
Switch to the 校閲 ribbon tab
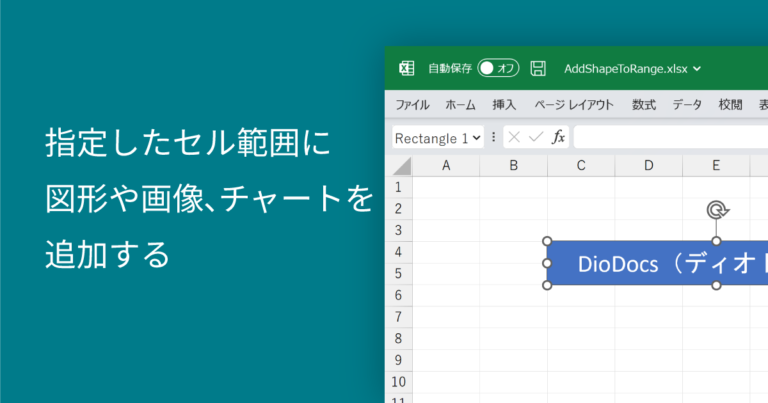[730, 104]
